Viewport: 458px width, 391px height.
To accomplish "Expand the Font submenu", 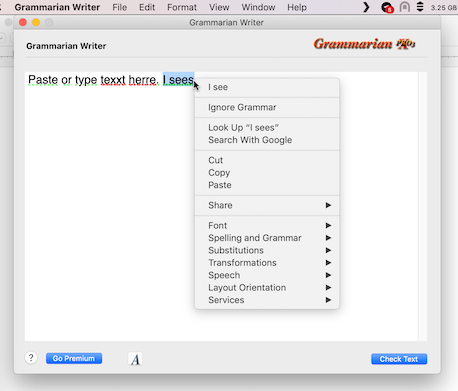I will click(267, 226).
